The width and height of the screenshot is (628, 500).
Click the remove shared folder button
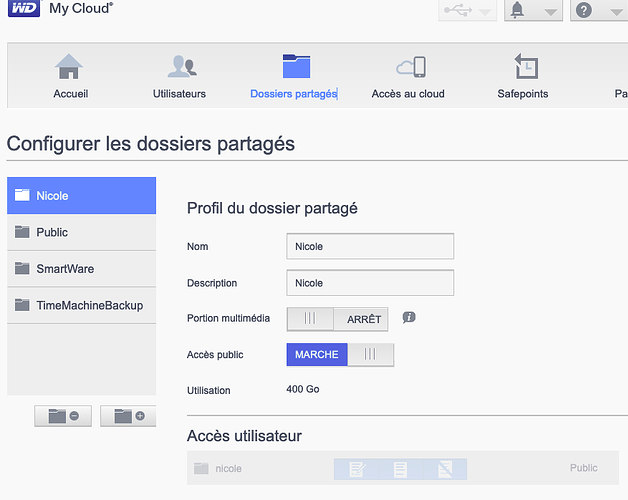click(63, 416)
